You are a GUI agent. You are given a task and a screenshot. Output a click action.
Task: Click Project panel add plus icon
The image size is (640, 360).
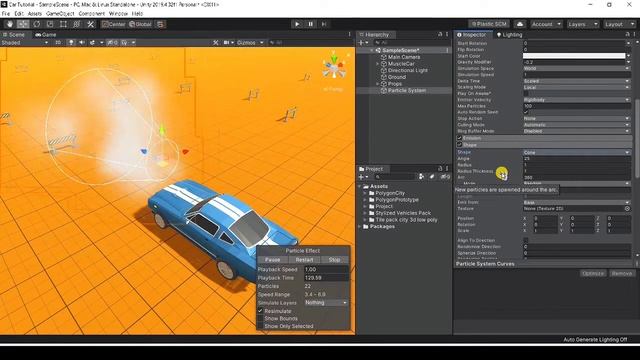tap(362, 177)
